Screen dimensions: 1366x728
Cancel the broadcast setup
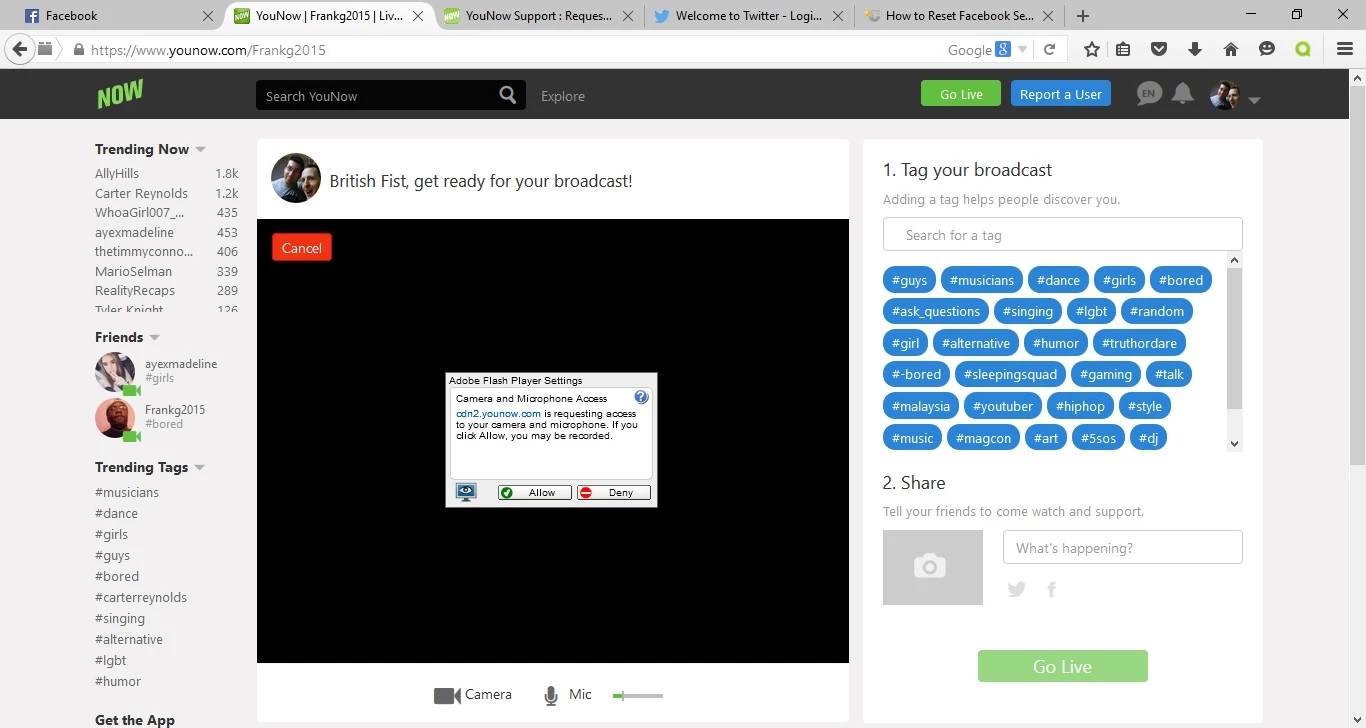[x=302, y=248]
